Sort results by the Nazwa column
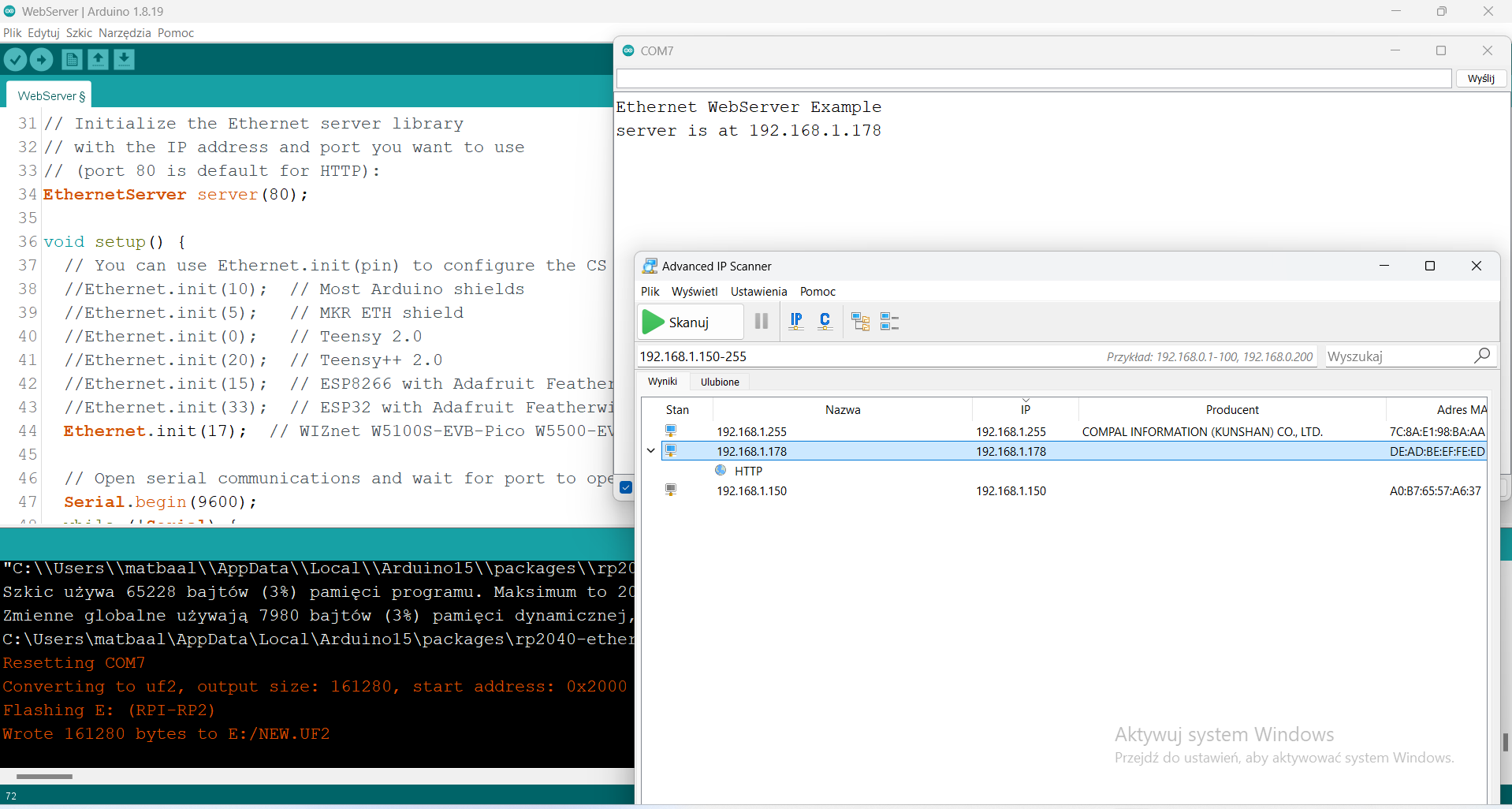 pyautogui.click(x=843, y=409)
